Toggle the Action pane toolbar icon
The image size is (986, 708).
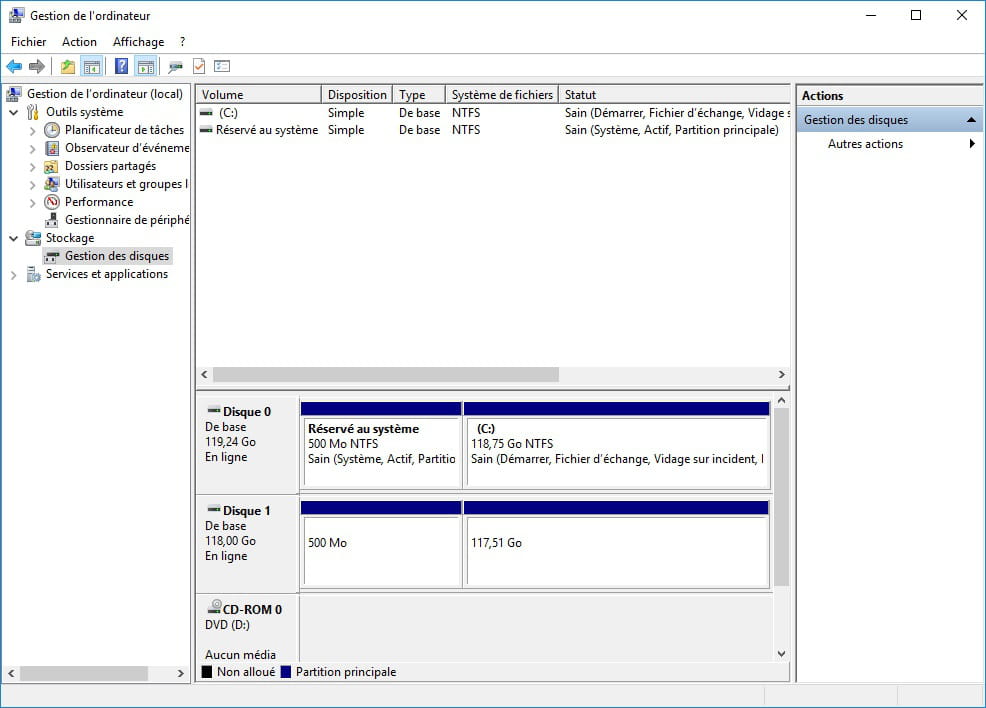(146, 66)
